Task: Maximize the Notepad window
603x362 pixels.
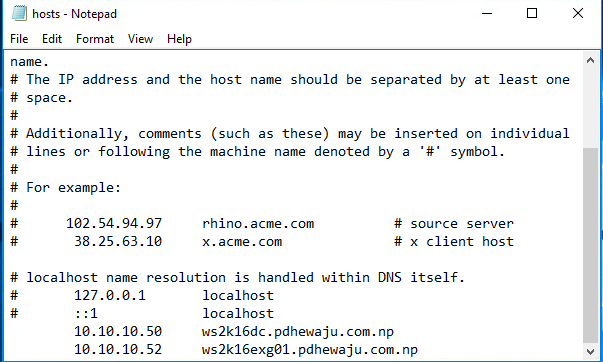Action: (x=532, y=13)
